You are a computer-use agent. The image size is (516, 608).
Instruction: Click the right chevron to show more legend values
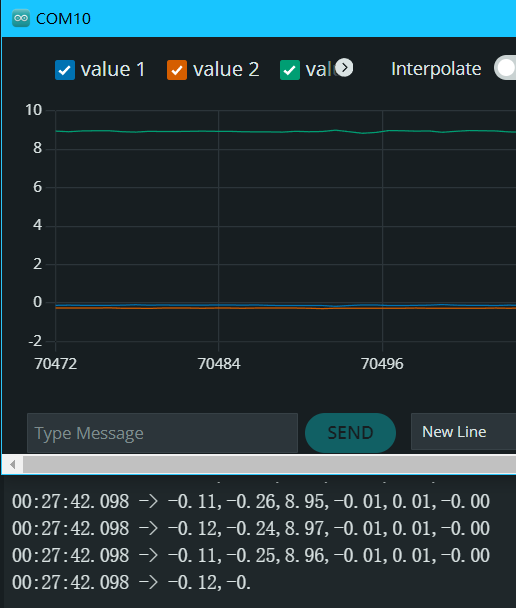[x=344, y=68]
